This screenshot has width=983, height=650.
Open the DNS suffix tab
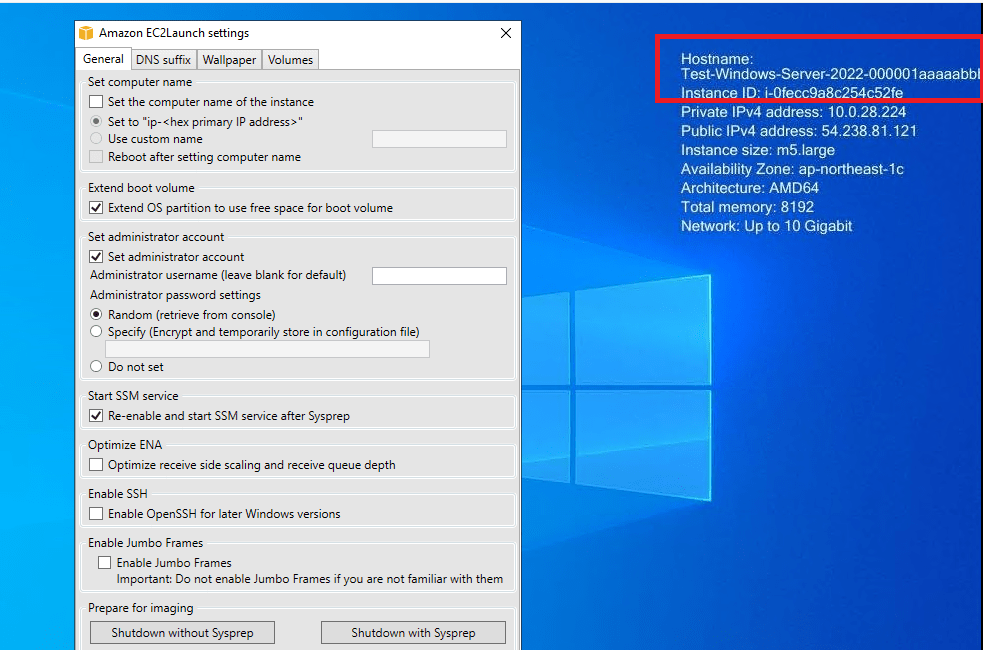[x=164, y=60]
